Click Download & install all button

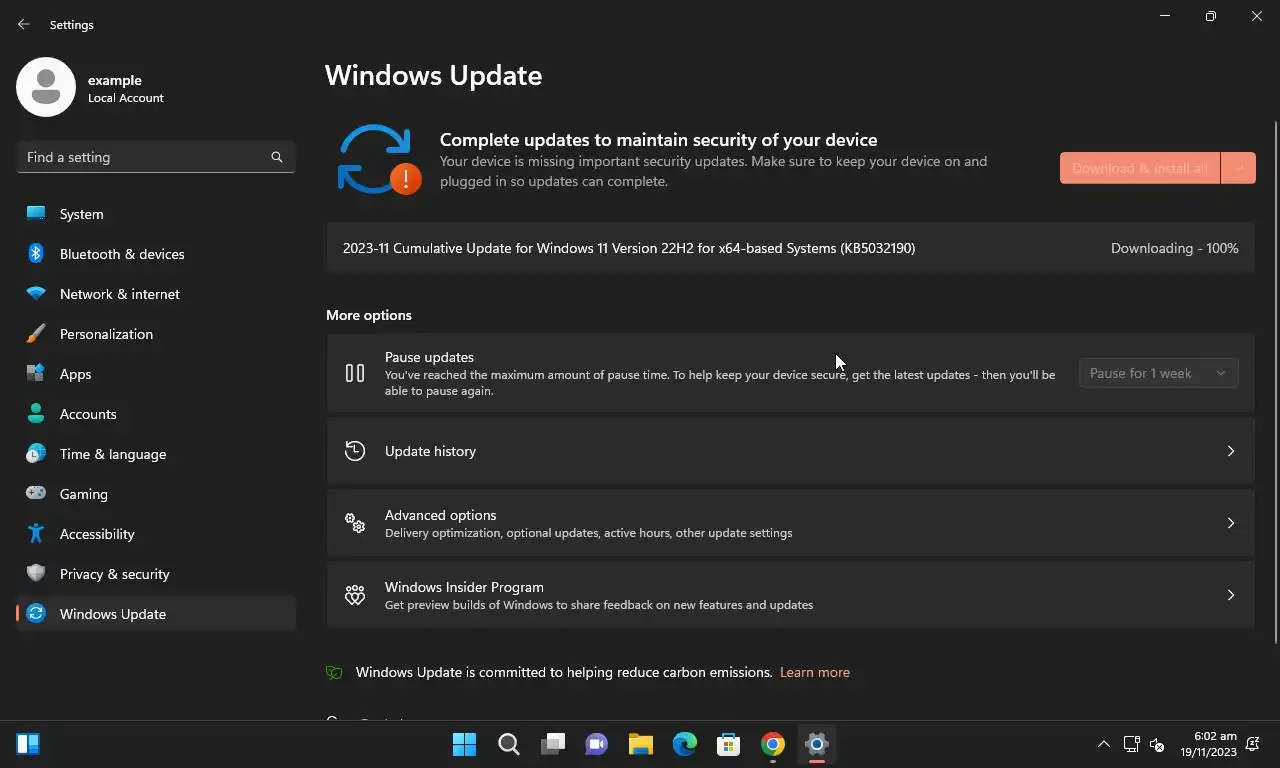[1140, 168]
